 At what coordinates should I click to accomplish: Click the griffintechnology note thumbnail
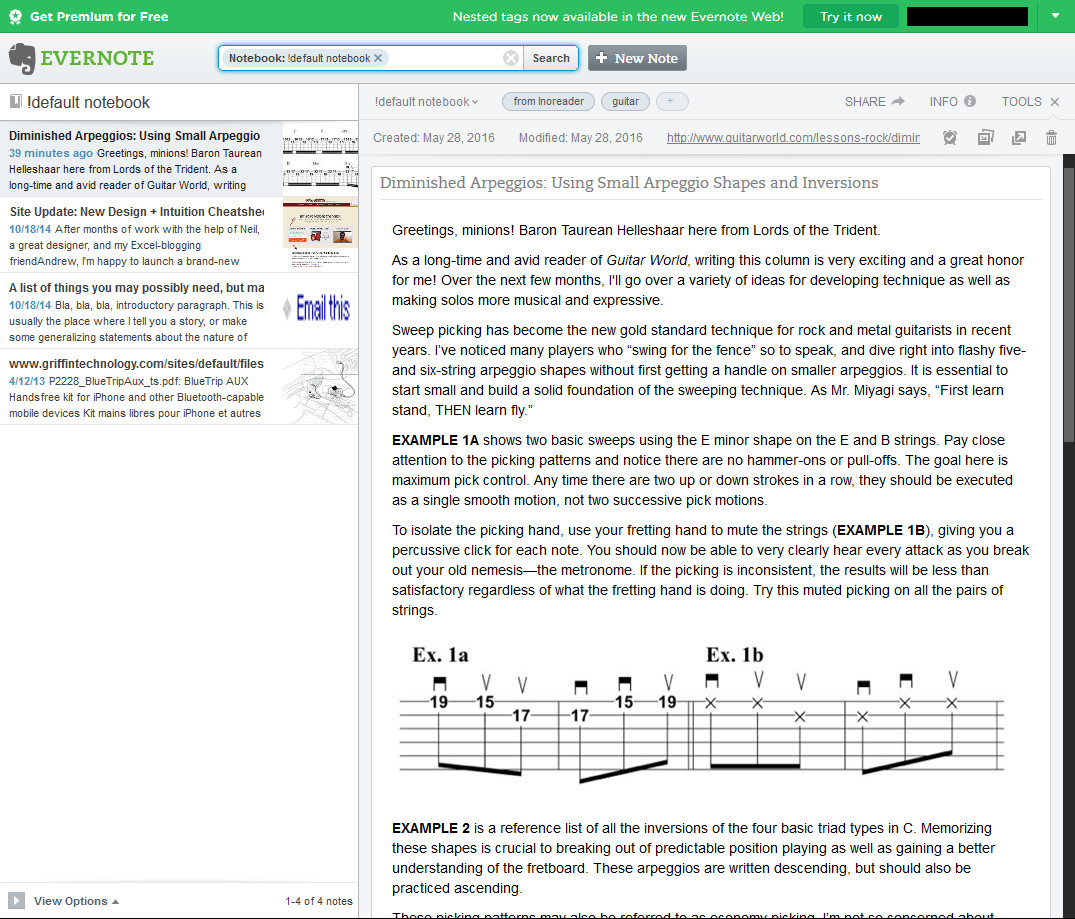click(x=320, y=387)
